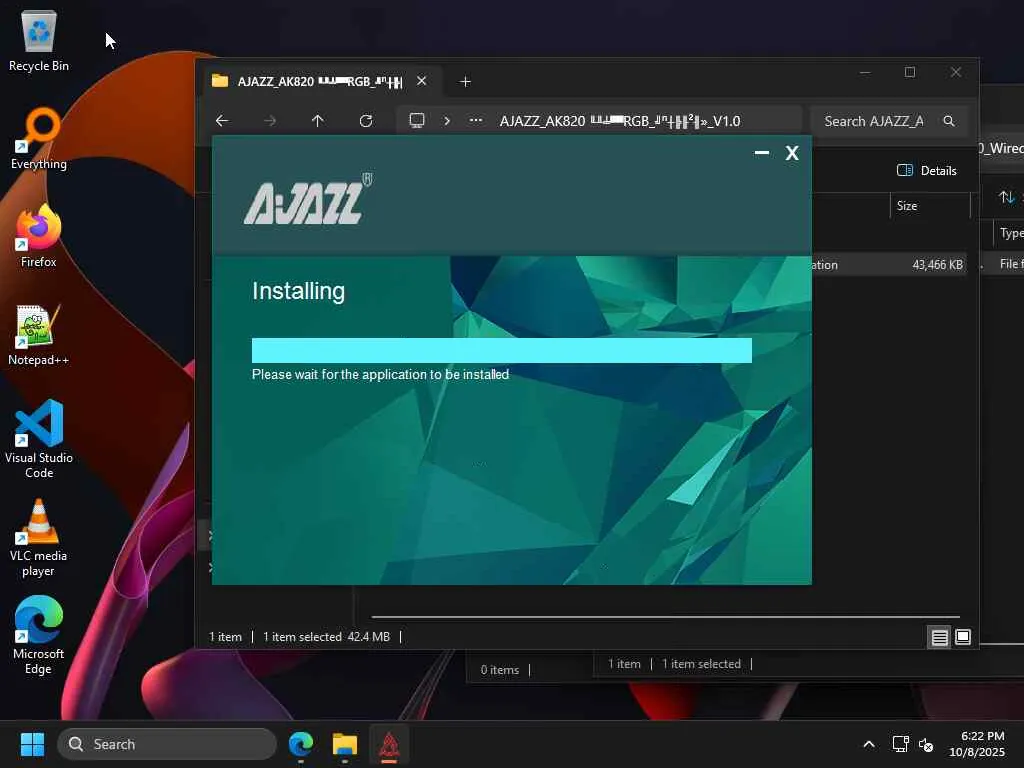Open VLC media player desktop shortcut
Viewport: 1024px width, 768px height.
pos(39,537)
